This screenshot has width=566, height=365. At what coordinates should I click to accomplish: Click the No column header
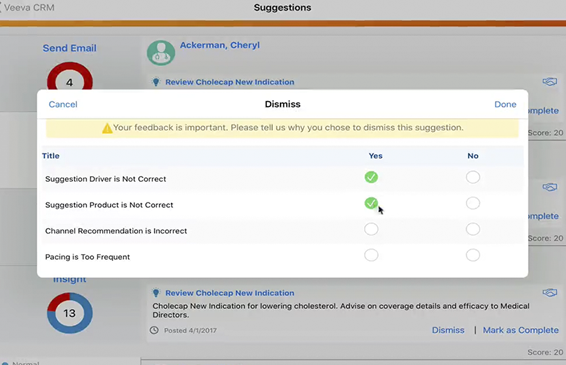pyautogui.click(x=473, y=156)
